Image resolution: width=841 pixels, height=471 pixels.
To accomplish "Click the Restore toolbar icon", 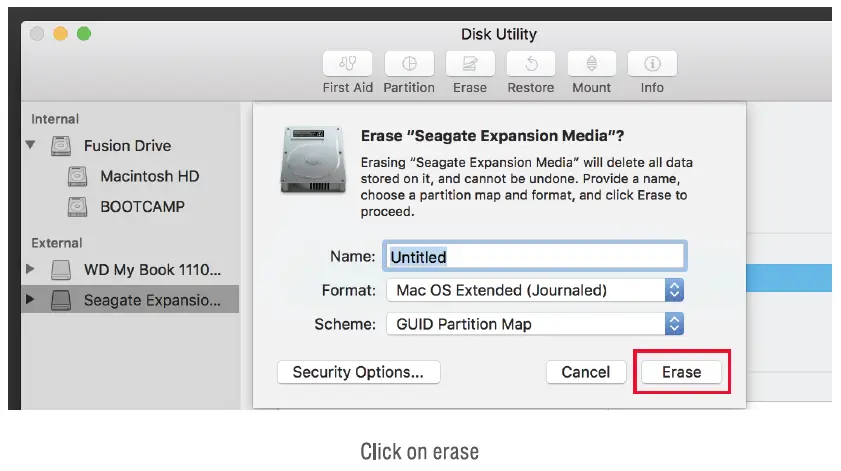I will click(x=531, y=64).
